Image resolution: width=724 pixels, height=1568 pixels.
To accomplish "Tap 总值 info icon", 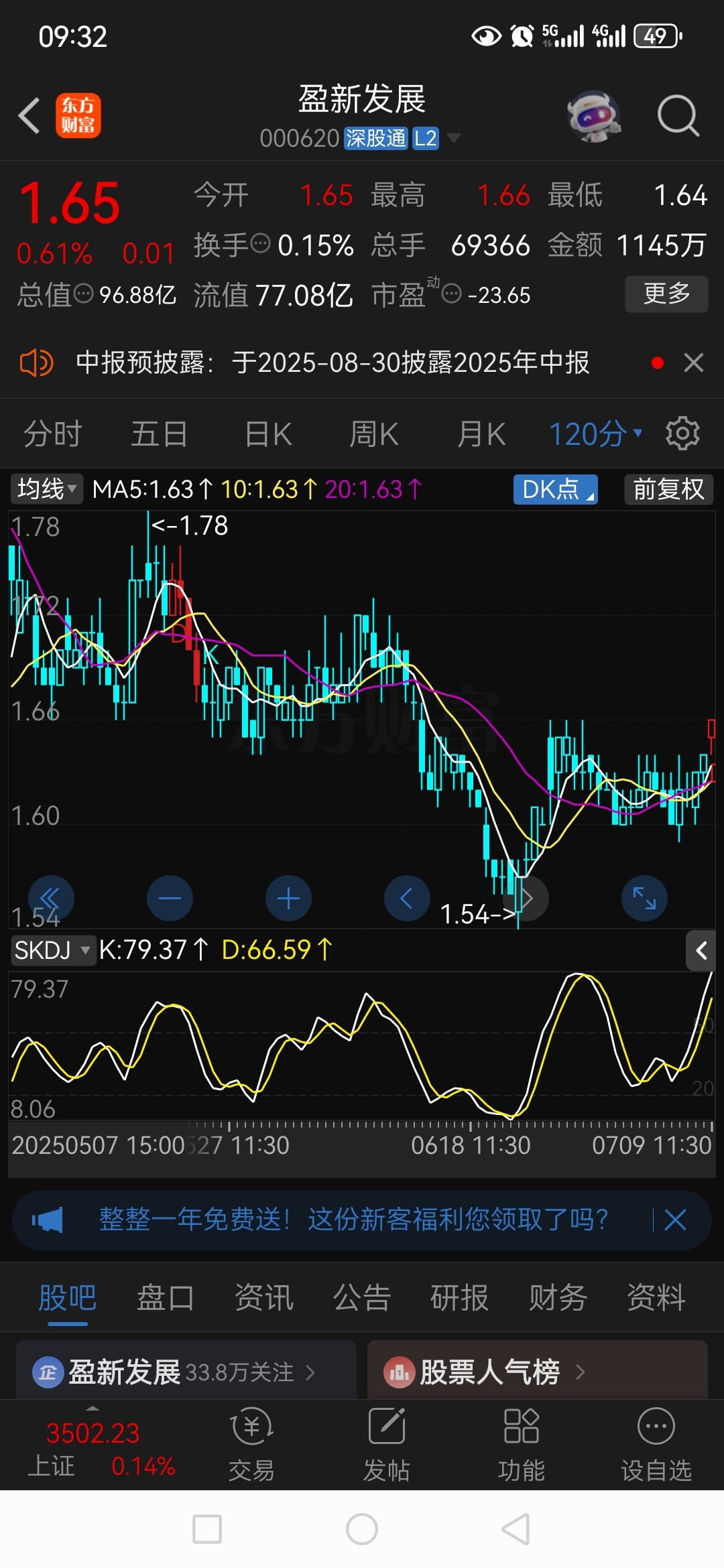I will [83, 293].
